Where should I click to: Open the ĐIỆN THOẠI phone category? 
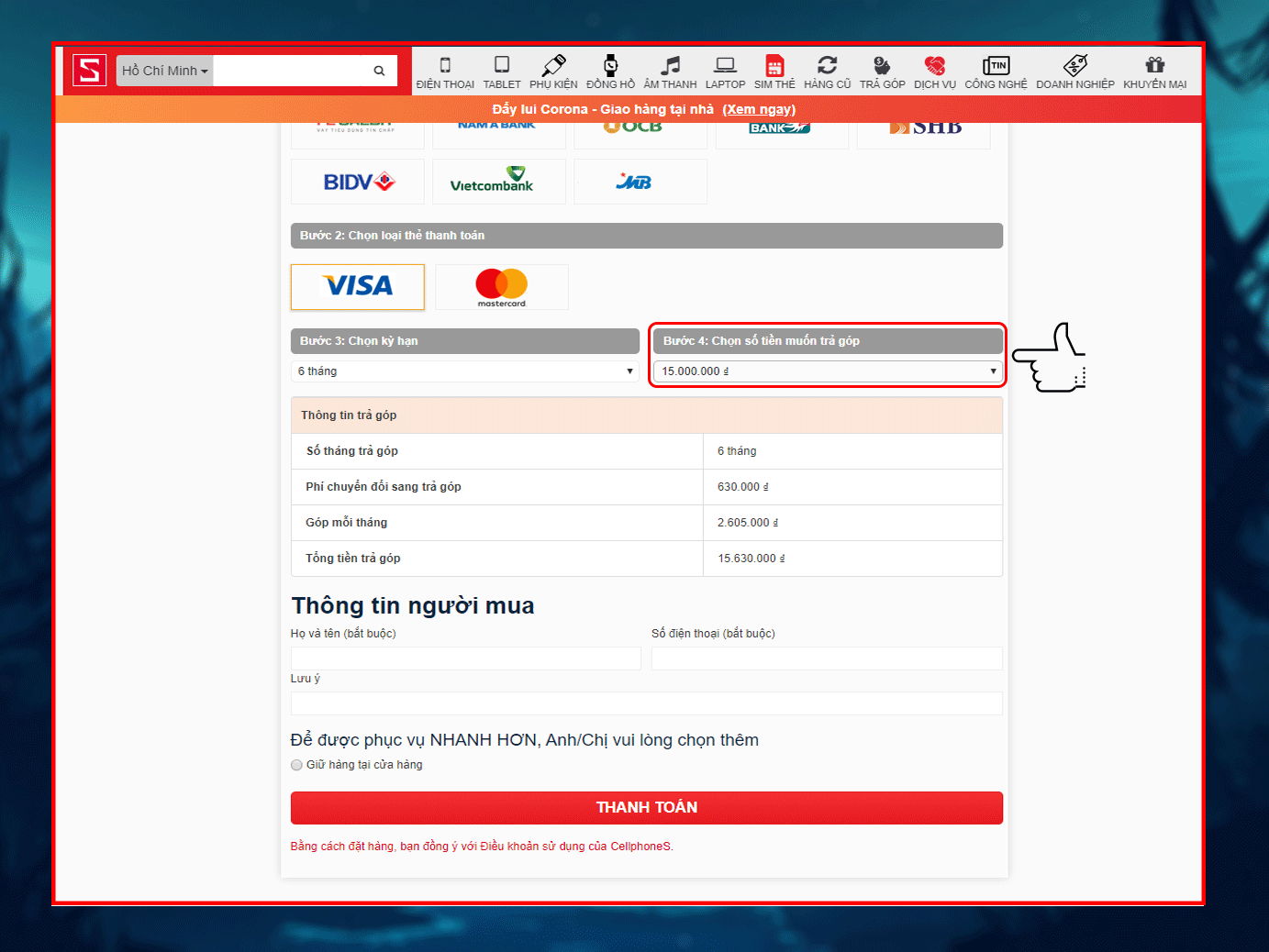(x=445, y=72)
